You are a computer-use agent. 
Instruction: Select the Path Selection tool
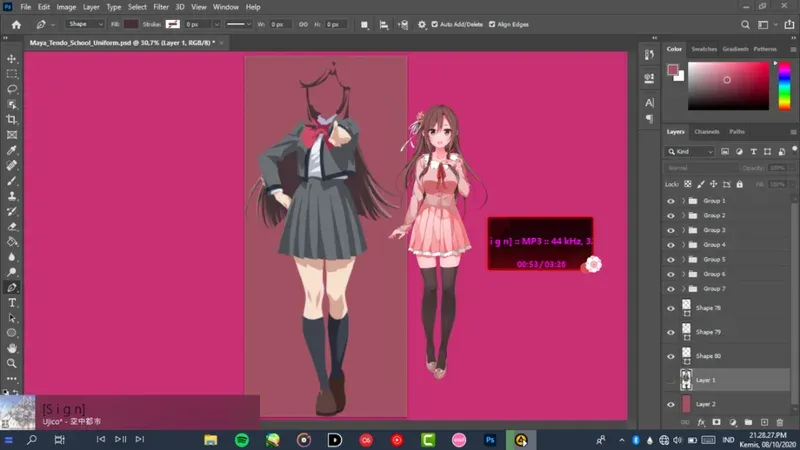(12, 318)
